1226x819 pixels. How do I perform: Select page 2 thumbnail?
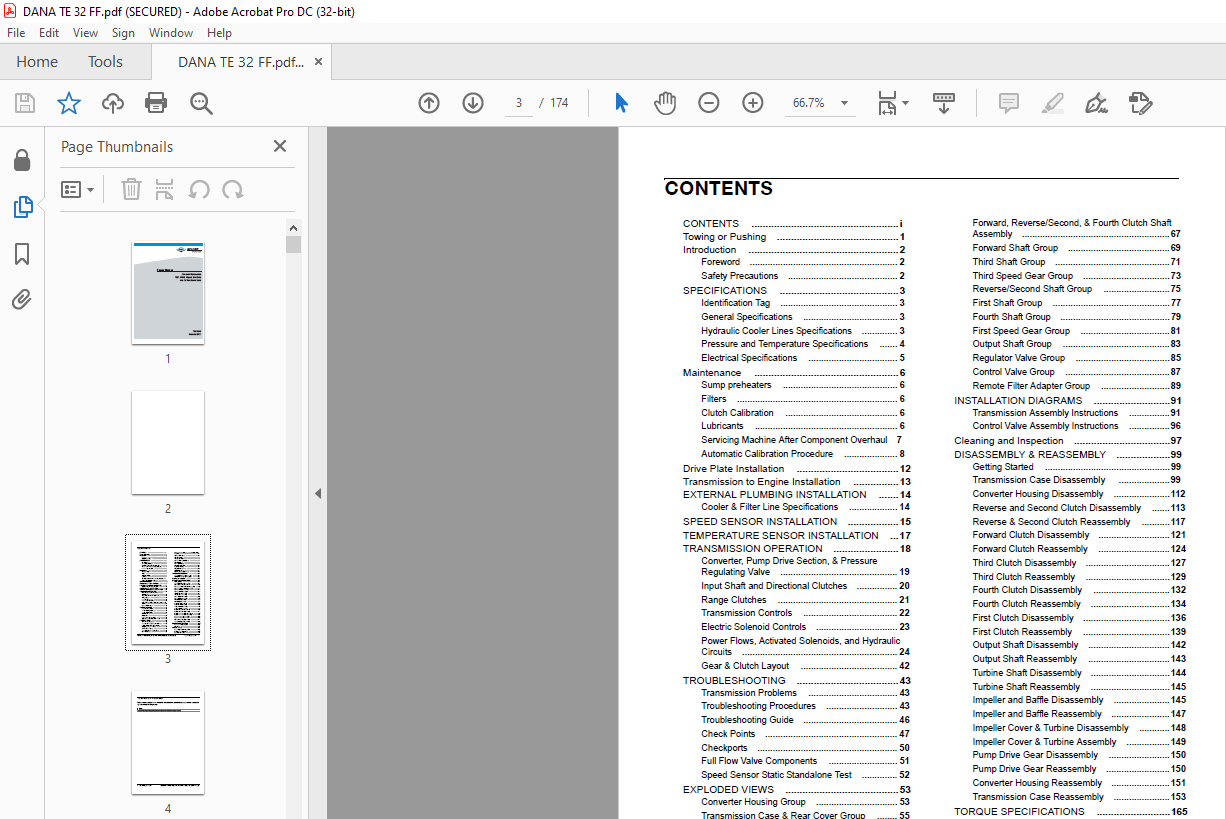click(x=168, y=442)
